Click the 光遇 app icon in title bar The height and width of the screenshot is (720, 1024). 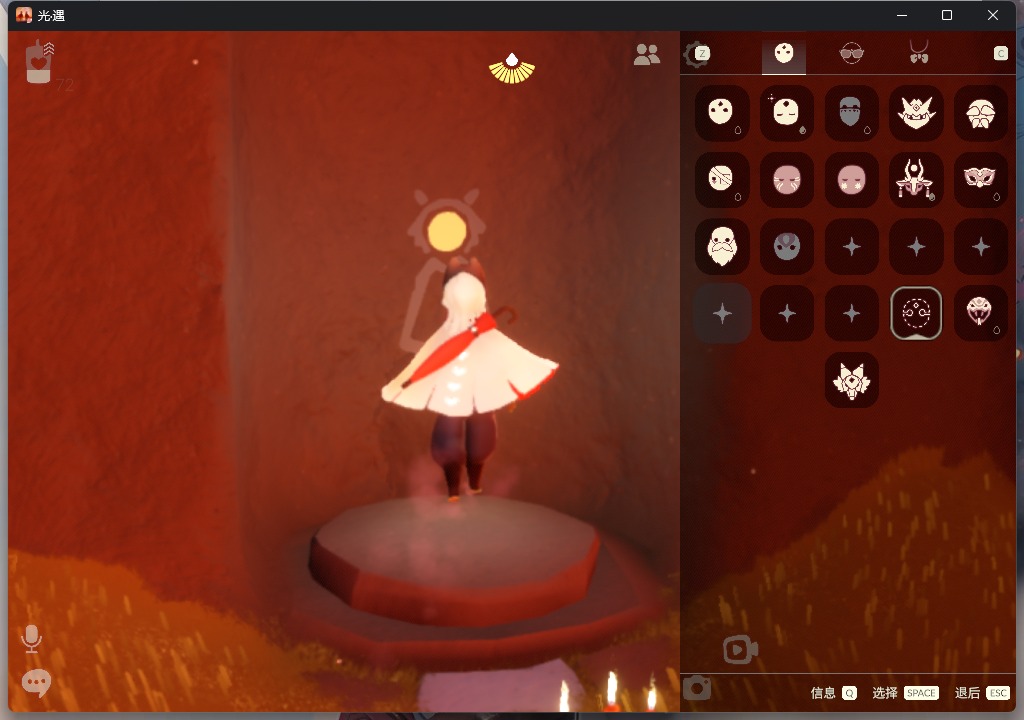point(24,15)
